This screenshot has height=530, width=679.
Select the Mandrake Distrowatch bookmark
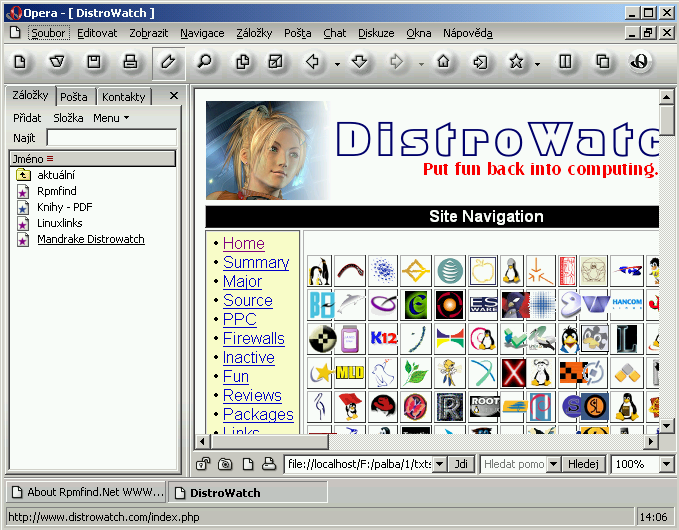point(91,239)
